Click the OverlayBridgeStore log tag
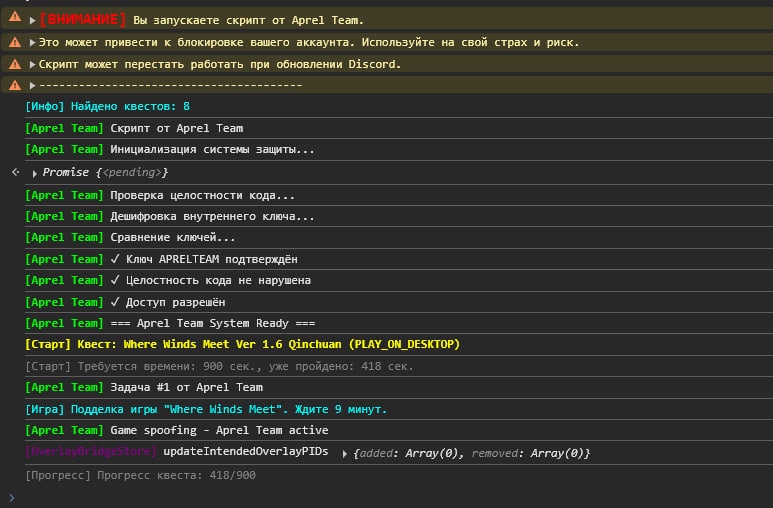The width and height of the screenshot is (773, 508). click(x=91, y=452)
